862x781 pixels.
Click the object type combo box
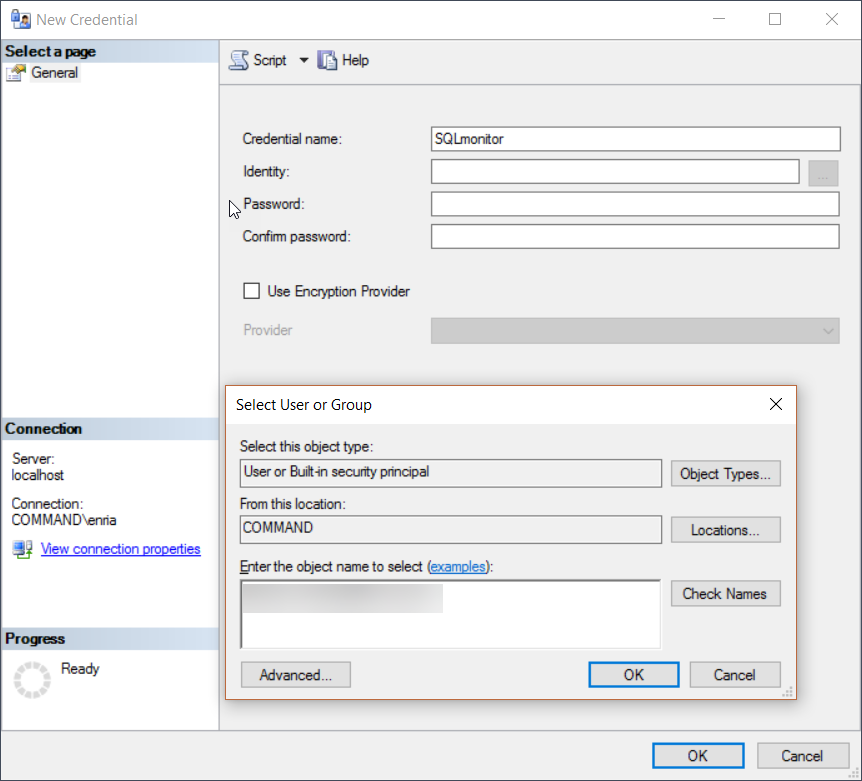(x=450, y=473)
